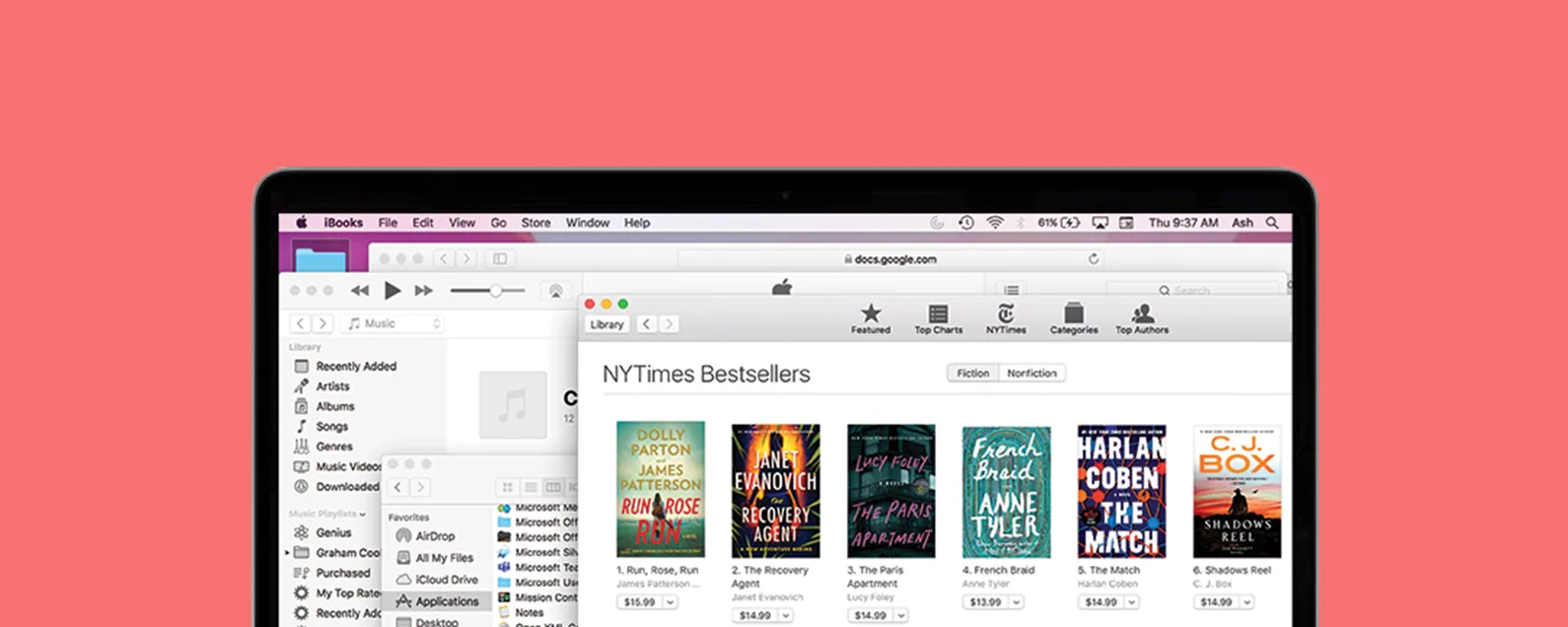Open the View menu
The width and height of the screenshot is (1568, 627).
[x=462, y=223]
